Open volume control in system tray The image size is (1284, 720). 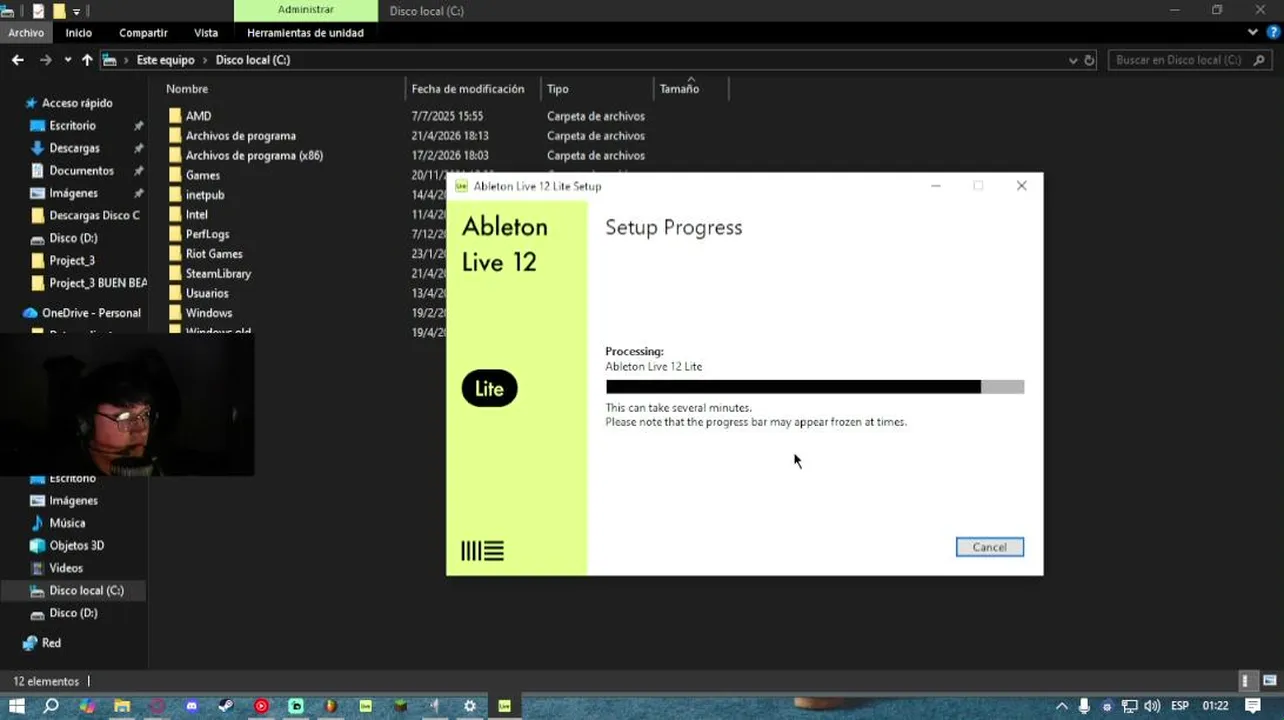click(x=1151, y=706)
